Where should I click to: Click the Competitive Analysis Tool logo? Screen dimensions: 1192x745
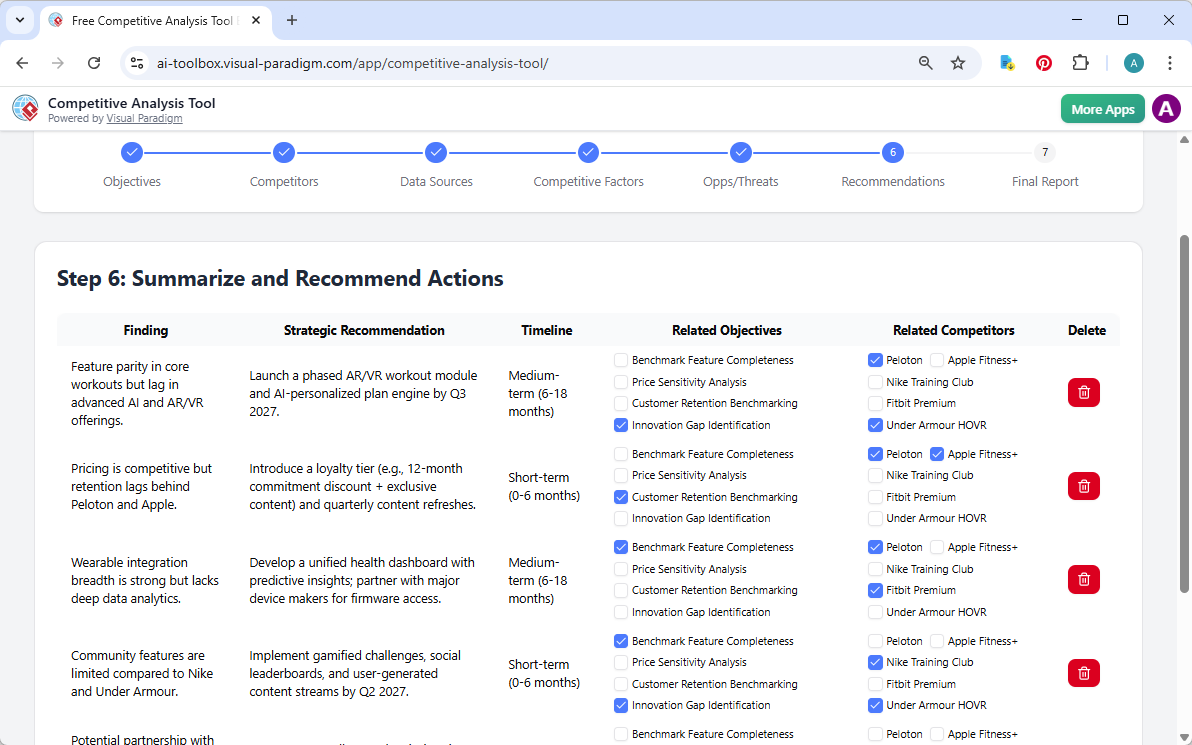point(24,108)
